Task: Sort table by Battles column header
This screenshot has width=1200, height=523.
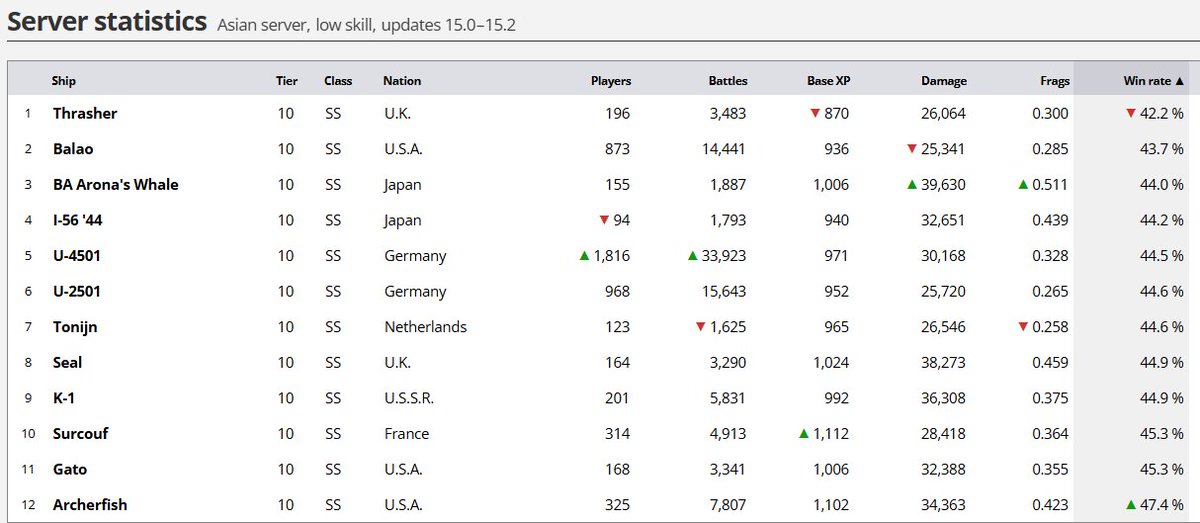Action: click(x=726, y=81)
